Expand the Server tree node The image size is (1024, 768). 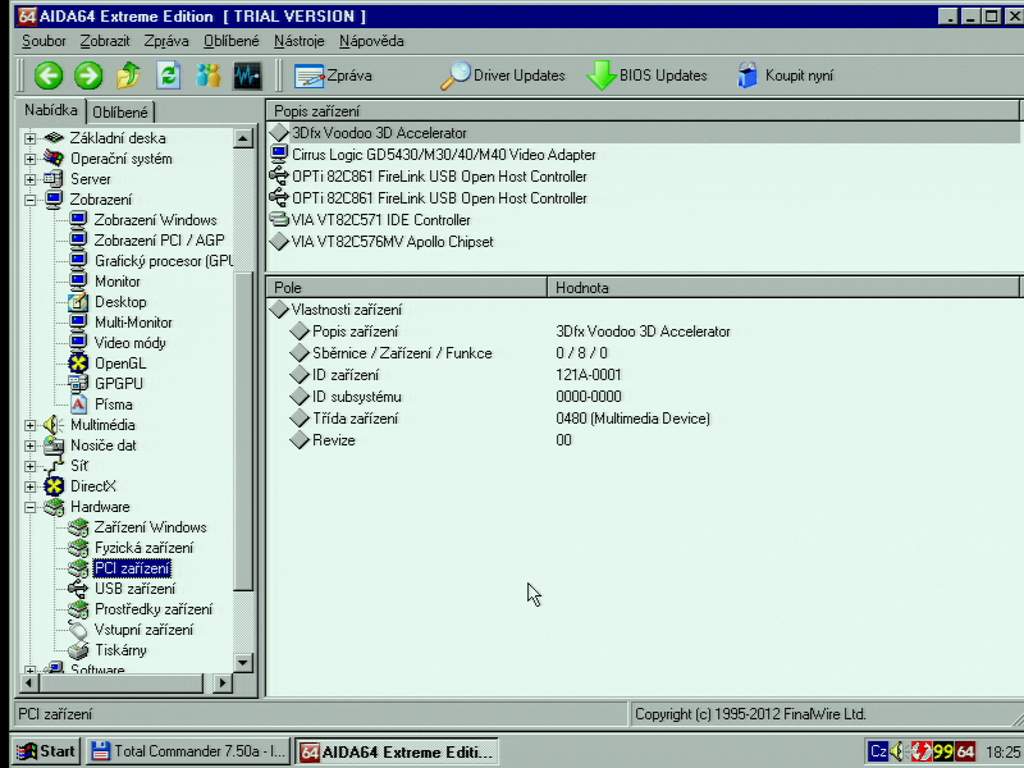tap(30, 179)
